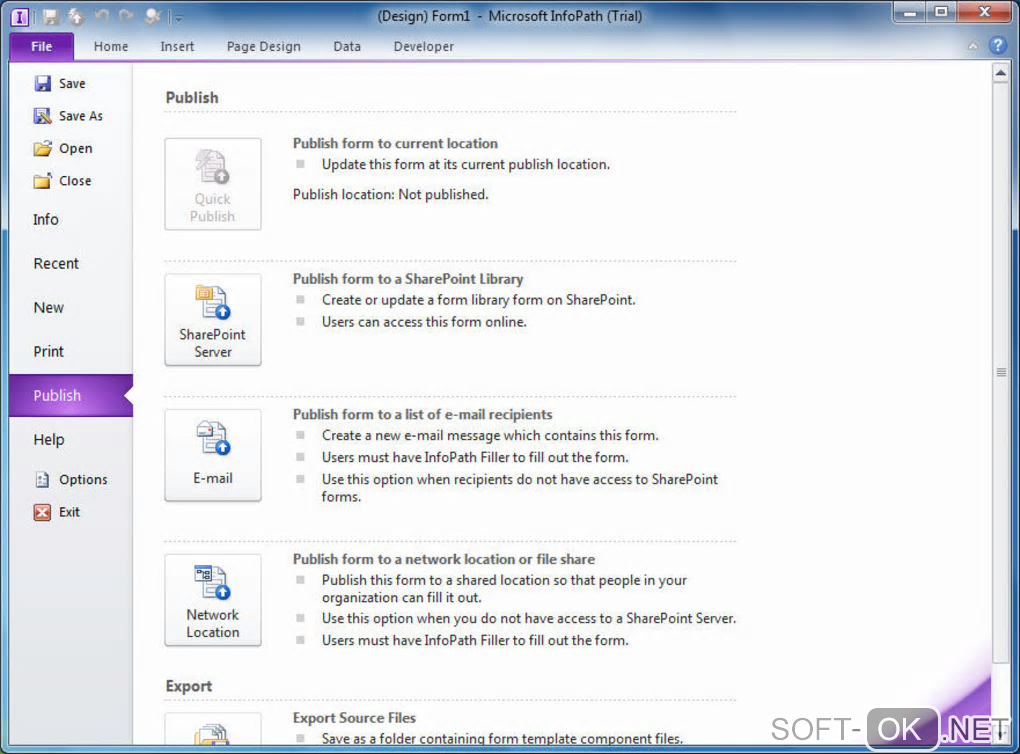This screenshot has width=1020, height=754.
Task: Close the InfoPath window
Action: tap(984, 12)
